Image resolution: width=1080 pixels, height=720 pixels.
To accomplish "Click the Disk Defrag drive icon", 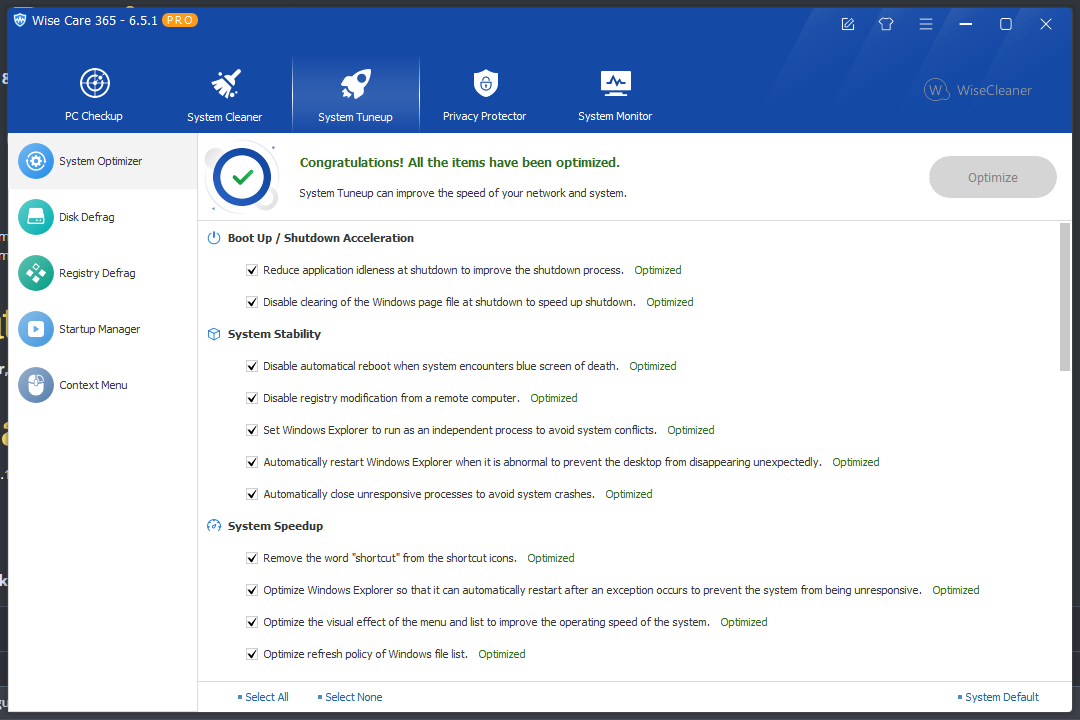I will pos(36,217).
